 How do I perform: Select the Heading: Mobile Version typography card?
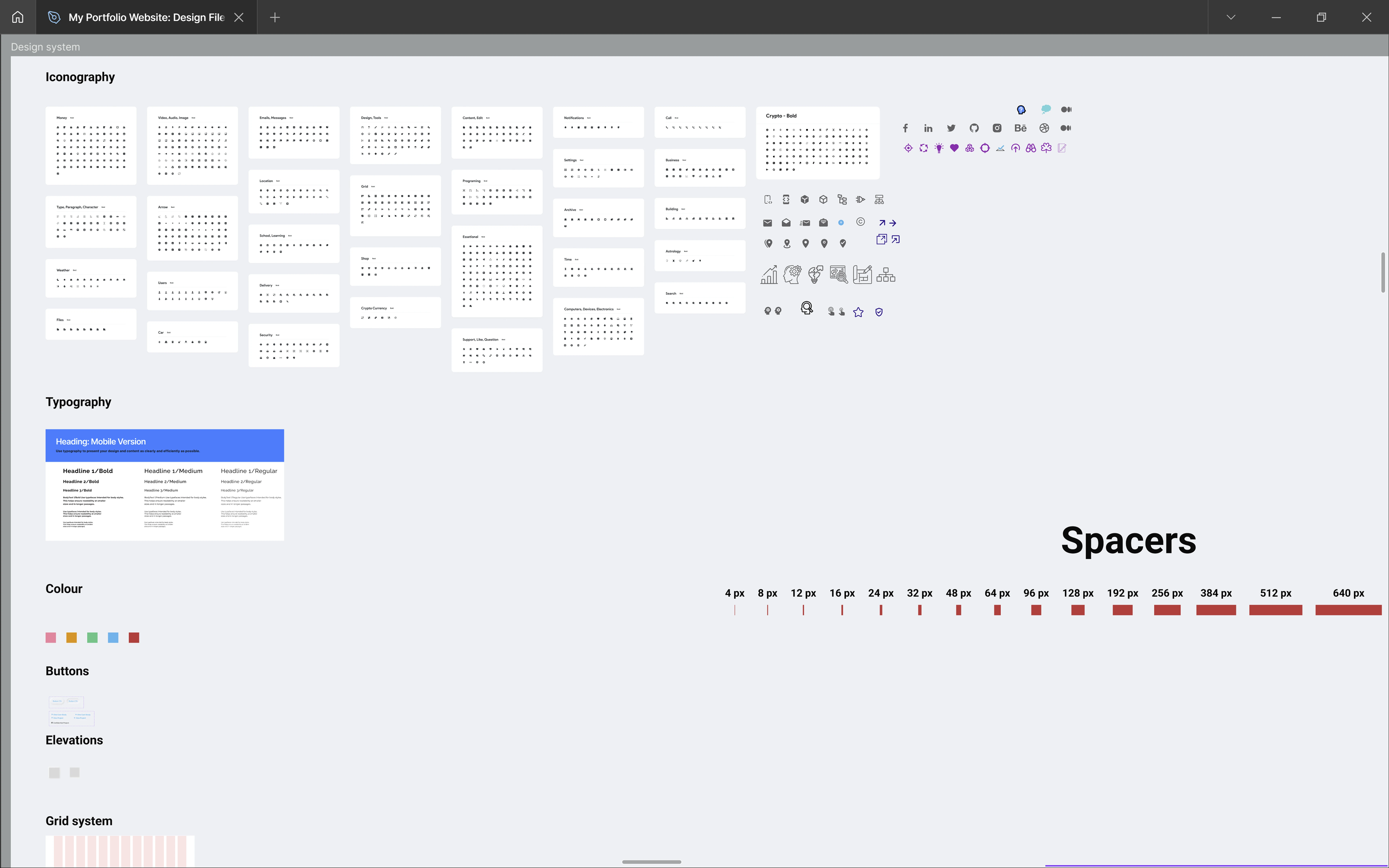(165, 485)
